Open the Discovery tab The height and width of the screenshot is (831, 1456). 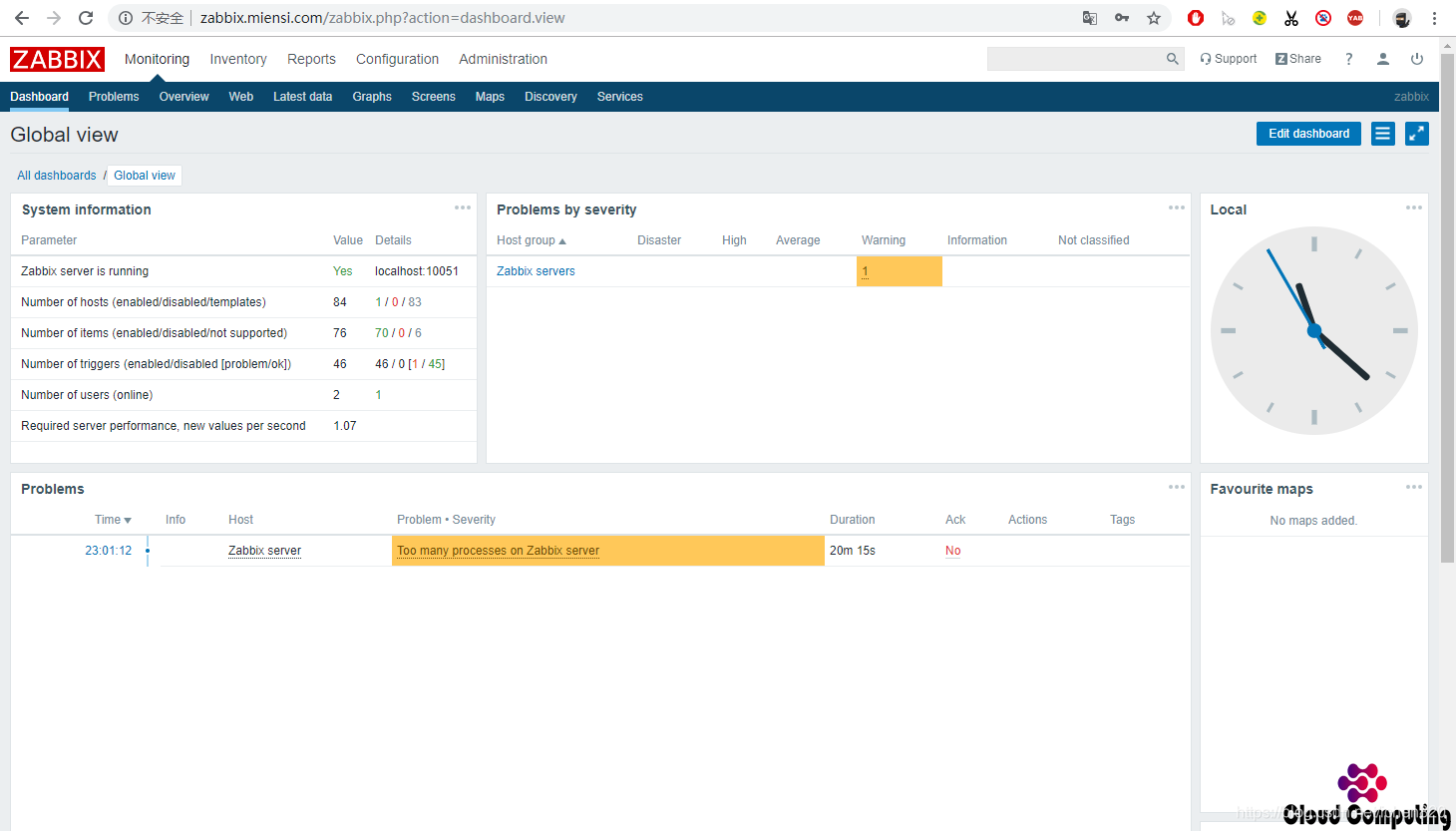coord(550,97)
